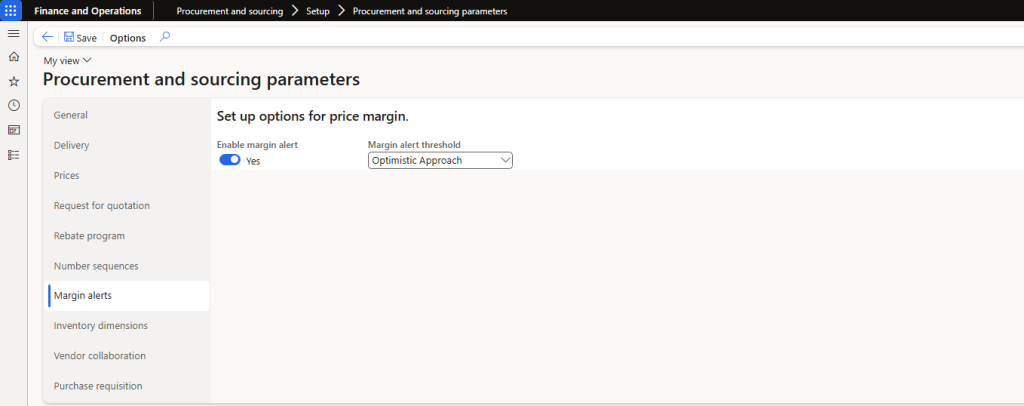Open Workspaces icon in sidebar
Image resolution: width=1024 pixels, height=406 pixels.
click(x=13, y=130)
